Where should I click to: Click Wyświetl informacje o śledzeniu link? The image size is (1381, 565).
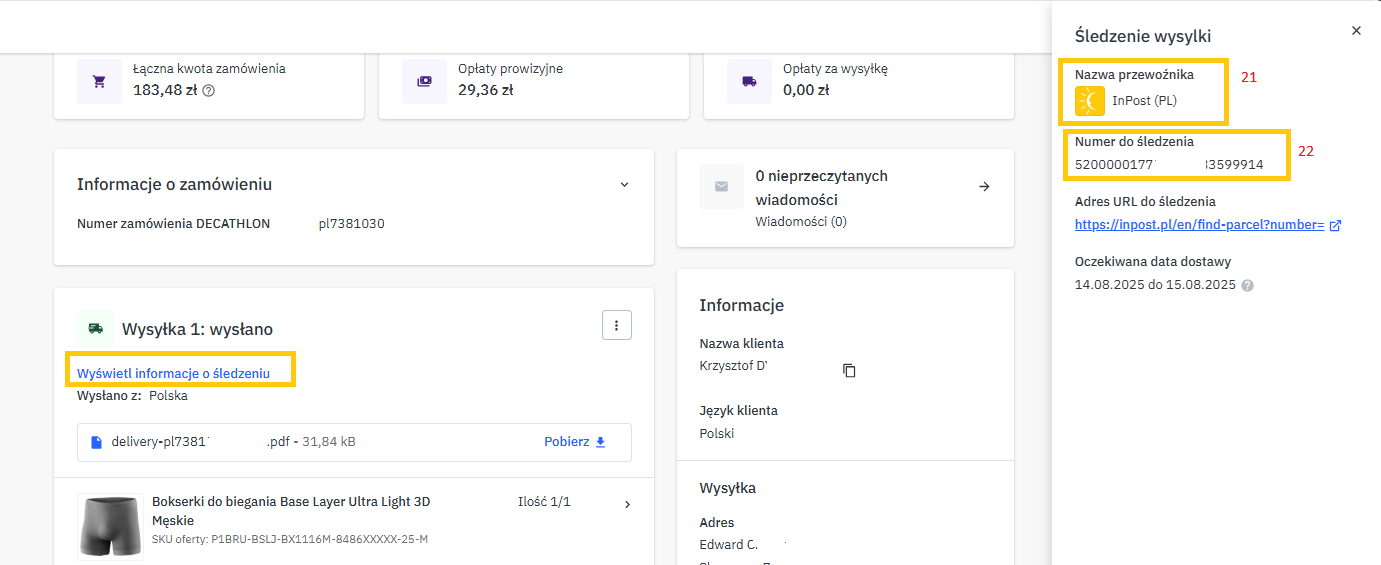[173, 373]
